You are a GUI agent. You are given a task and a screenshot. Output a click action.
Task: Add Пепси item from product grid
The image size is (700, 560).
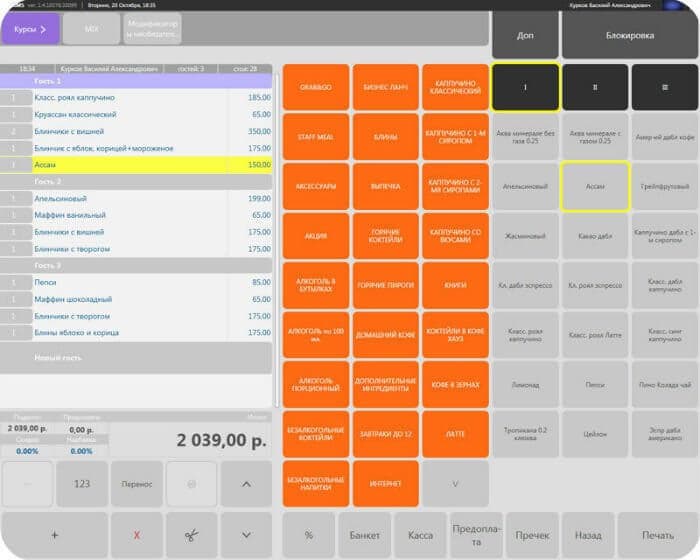595,384
